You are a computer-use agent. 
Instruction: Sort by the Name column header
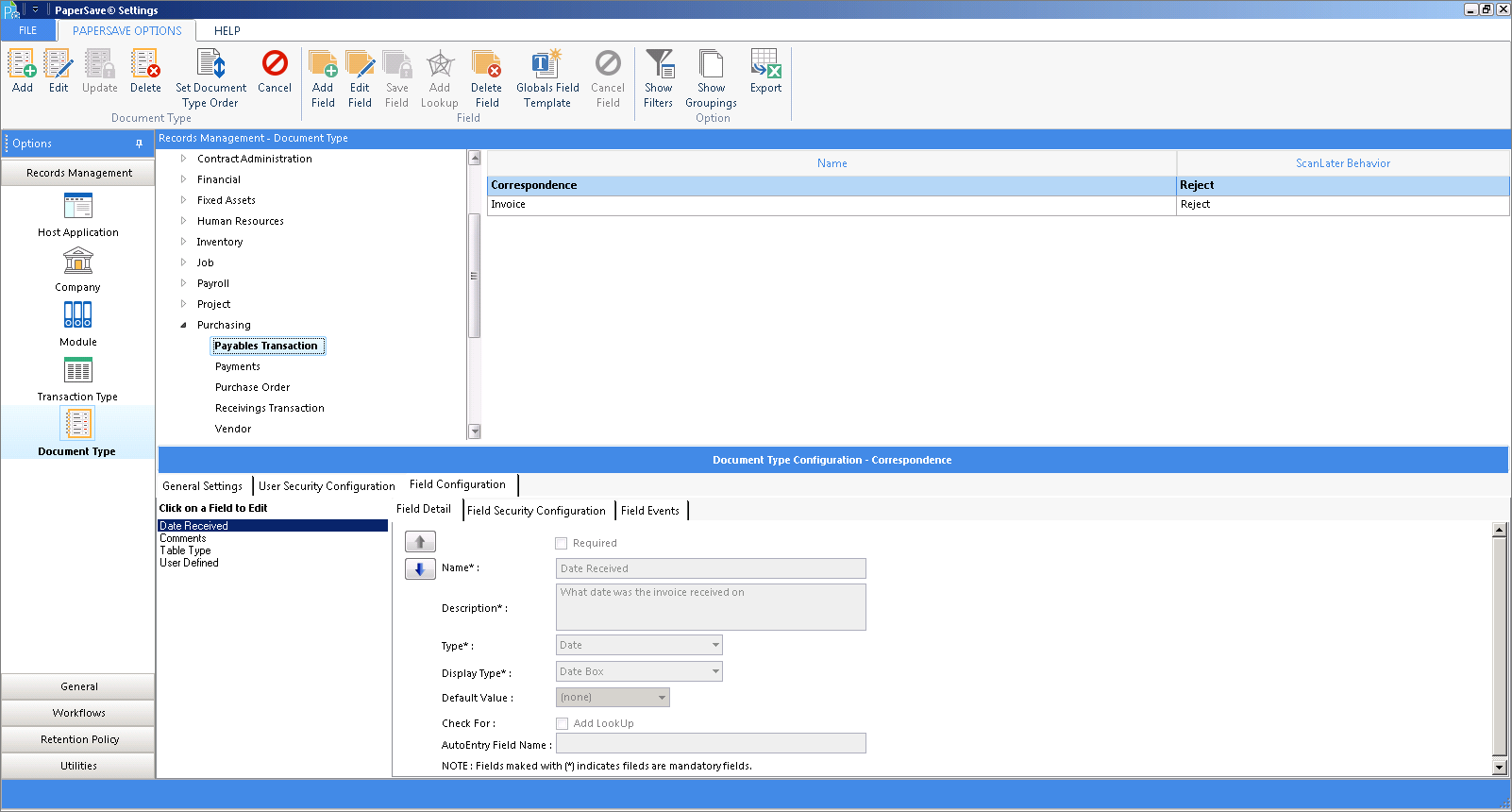[832, 163]
